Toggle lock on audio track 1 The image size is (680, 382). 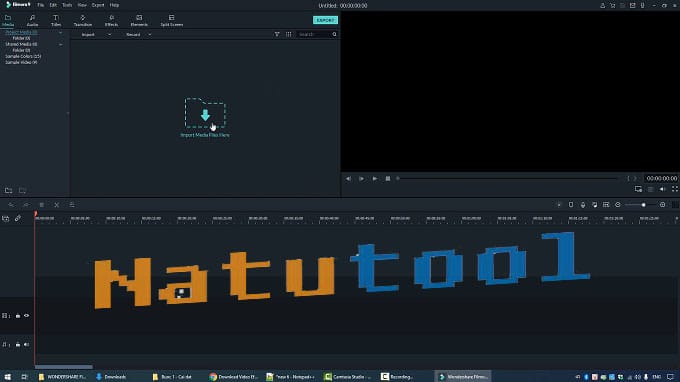click(x=18, y=345)
